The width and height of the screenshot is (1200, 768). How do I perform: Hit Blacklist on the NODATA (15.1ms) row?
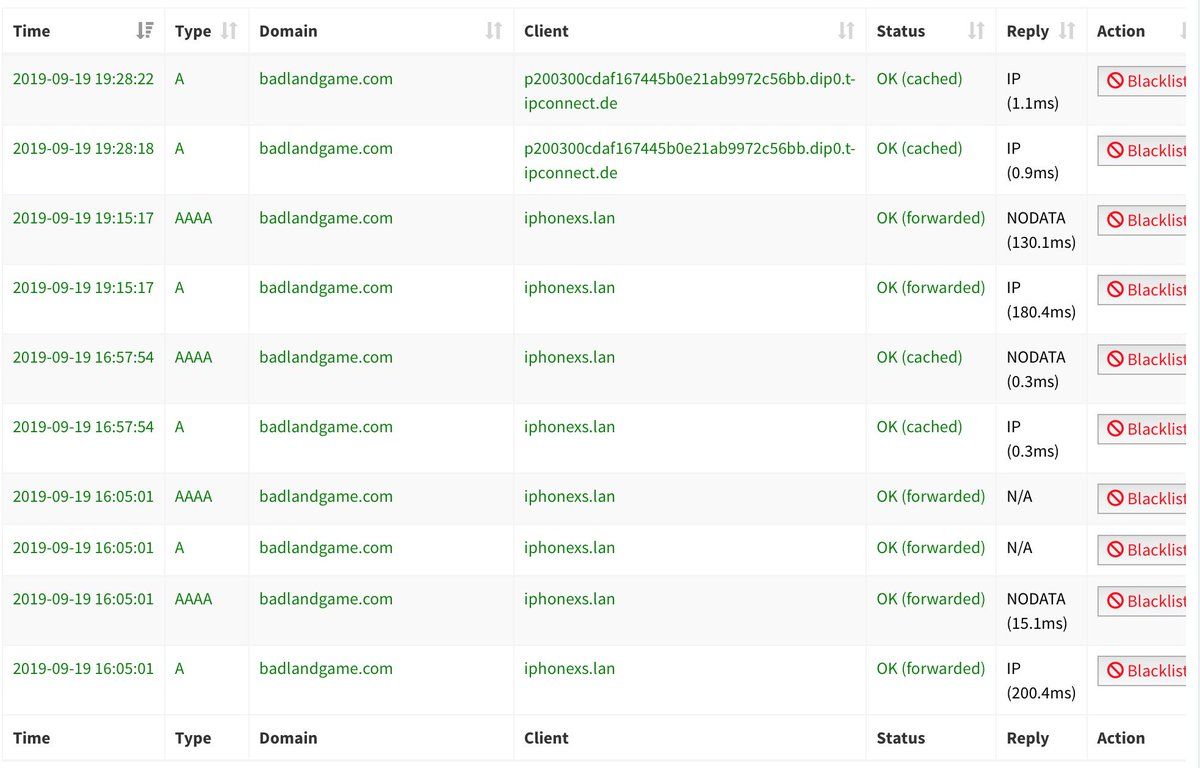(x=1145, y=601)
